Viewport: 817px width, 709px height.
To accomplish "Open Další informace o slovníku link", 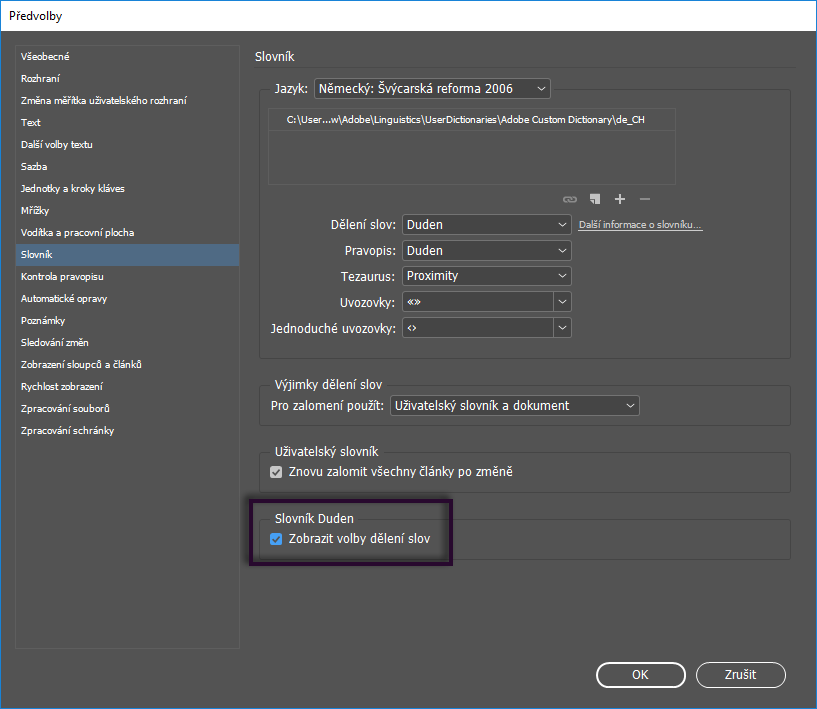I will pyautogui.click(x=640, y=225).
